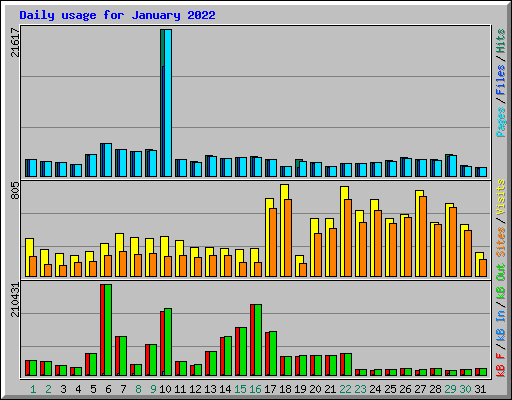Click the 'Daily usage for January 2022' title
The width and height of the screenshot is (512, 400).
117,15
